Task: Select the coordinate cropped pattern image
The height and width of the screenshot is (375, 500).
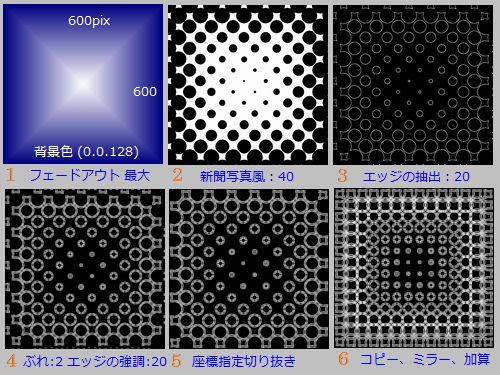Action: 249,269
